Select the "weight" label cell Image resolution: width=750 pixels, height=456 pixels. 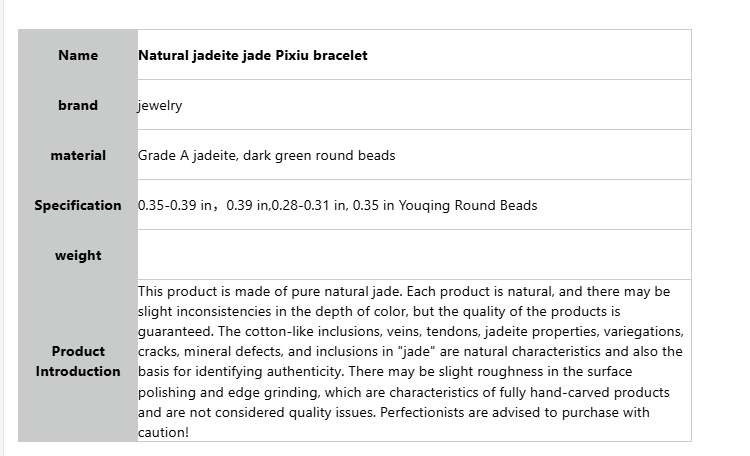[78, 255]
